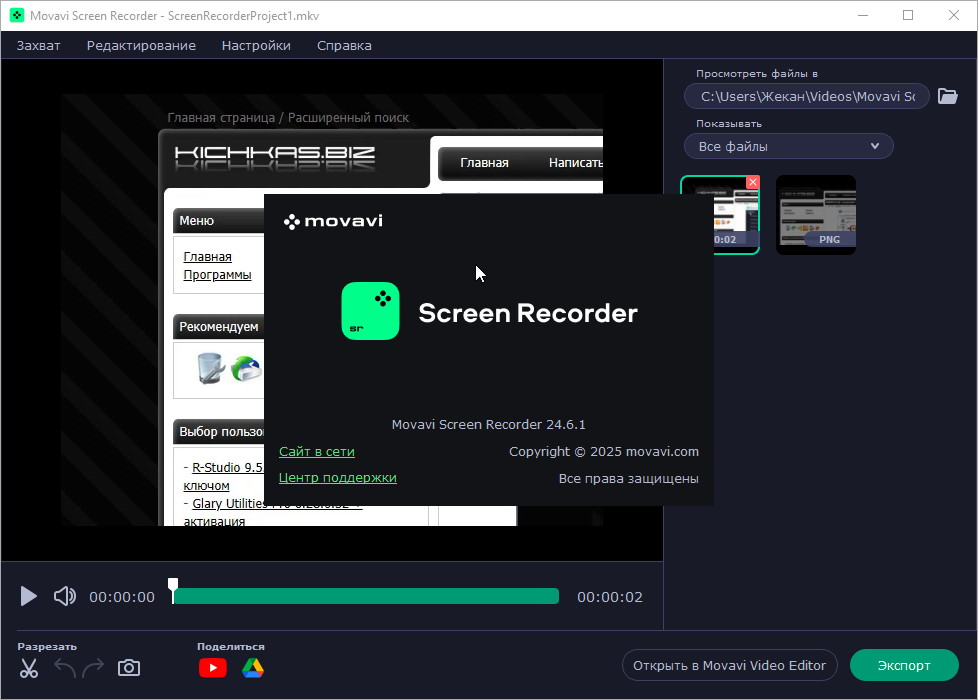Share the video to YouTube

click(213, 668)
